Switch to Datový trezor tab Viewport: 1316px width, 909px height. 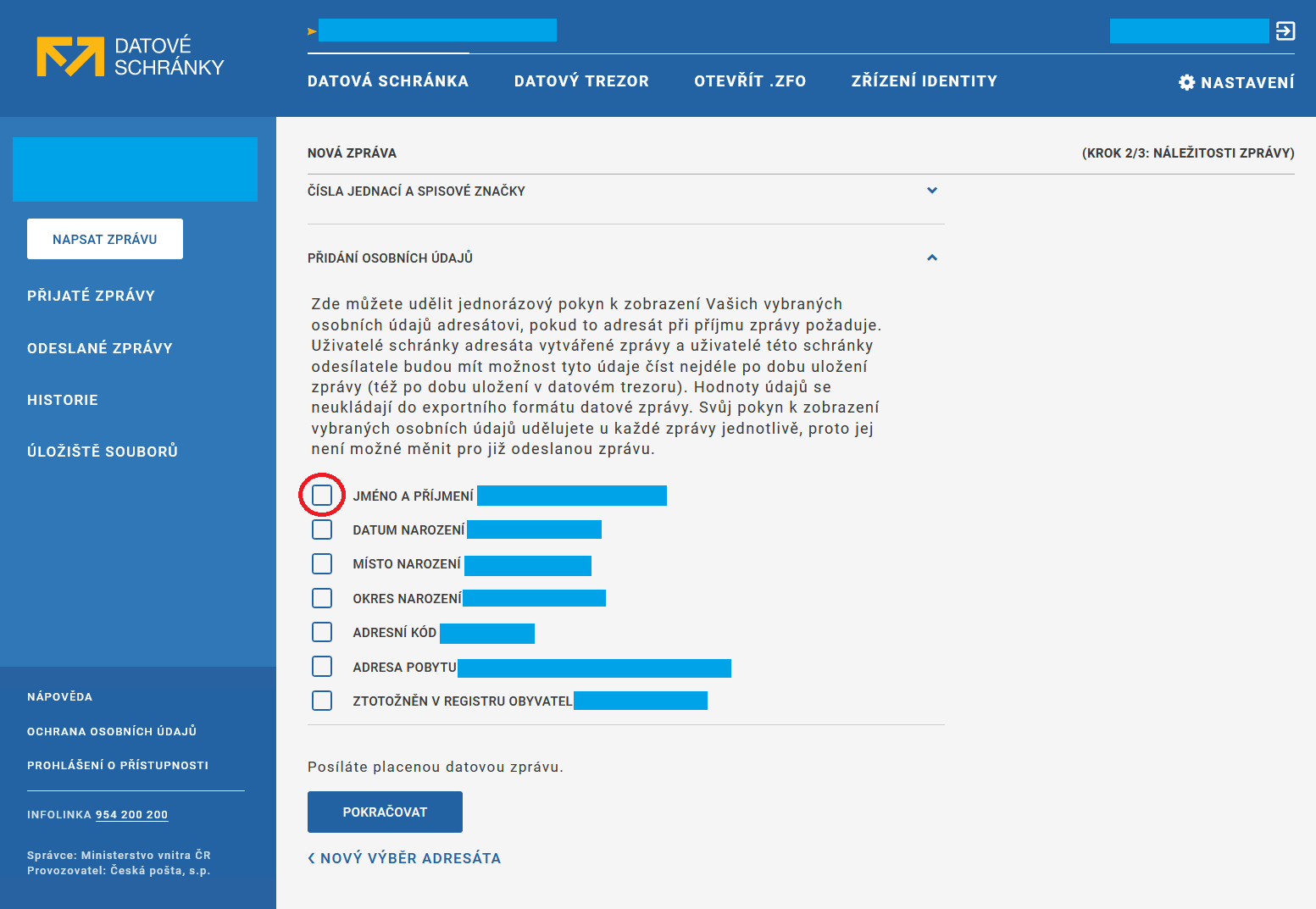581,81
